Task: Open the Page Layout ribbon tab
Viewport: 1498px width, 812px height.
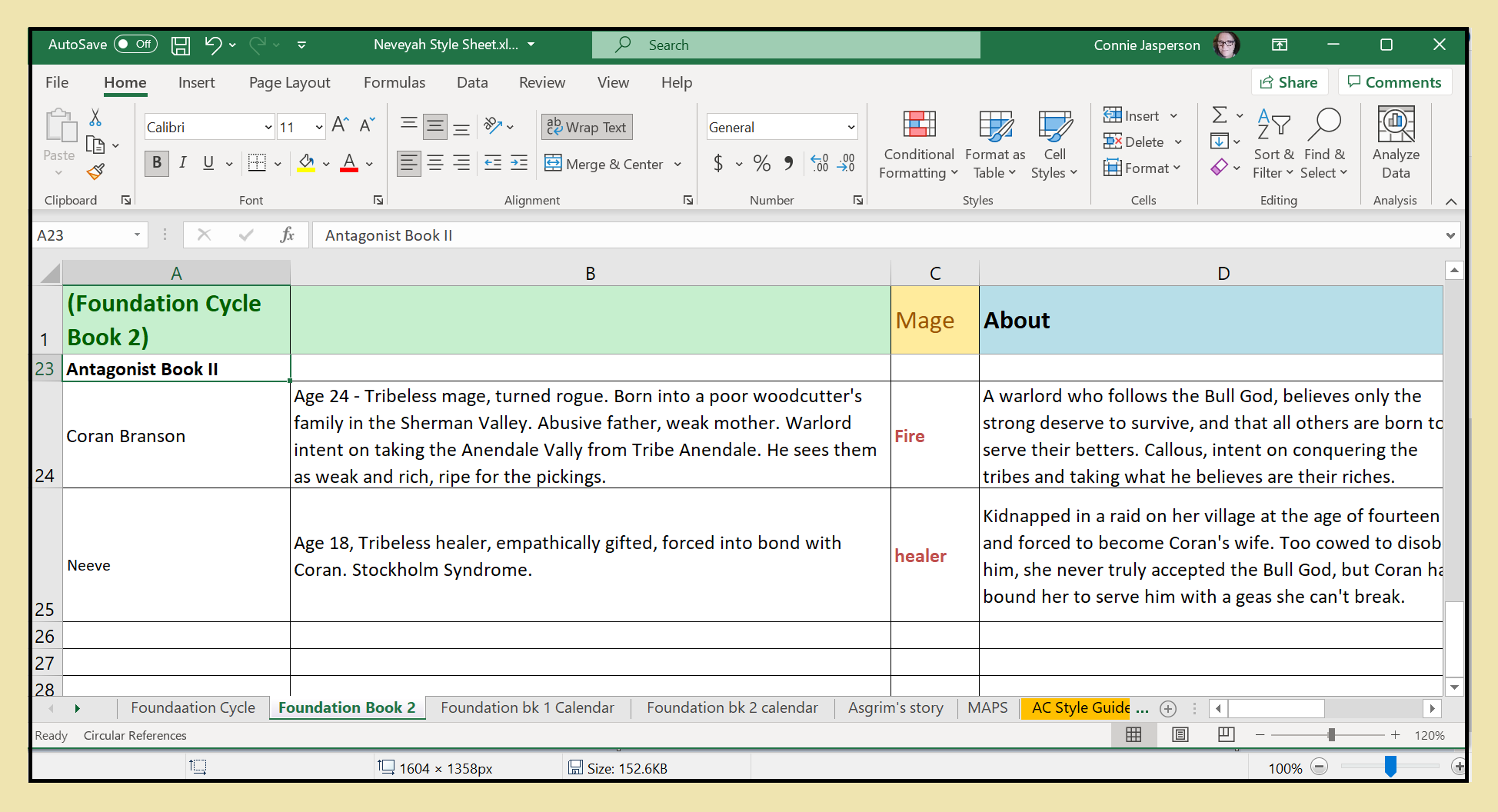Action: point(289,83)
